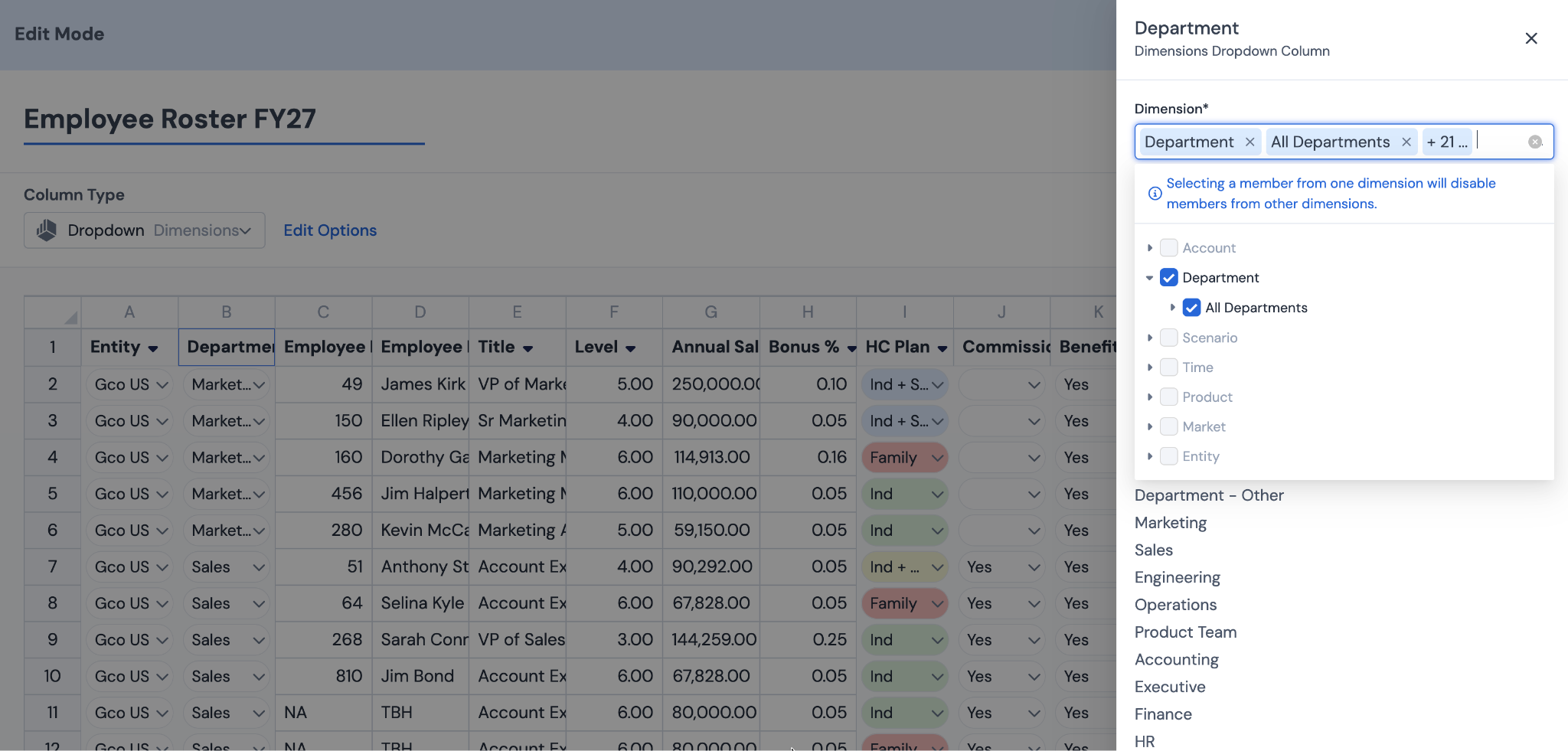
Task: Click the 144,259.00 salary cell
Action: click(x=711, y=640)
